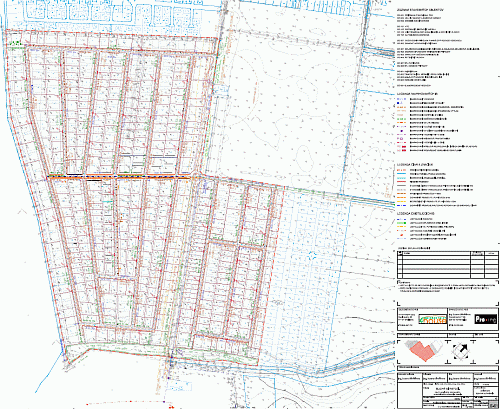Click the north arrow compass symbol
500x409 pixels.
(x=461, y=351)
